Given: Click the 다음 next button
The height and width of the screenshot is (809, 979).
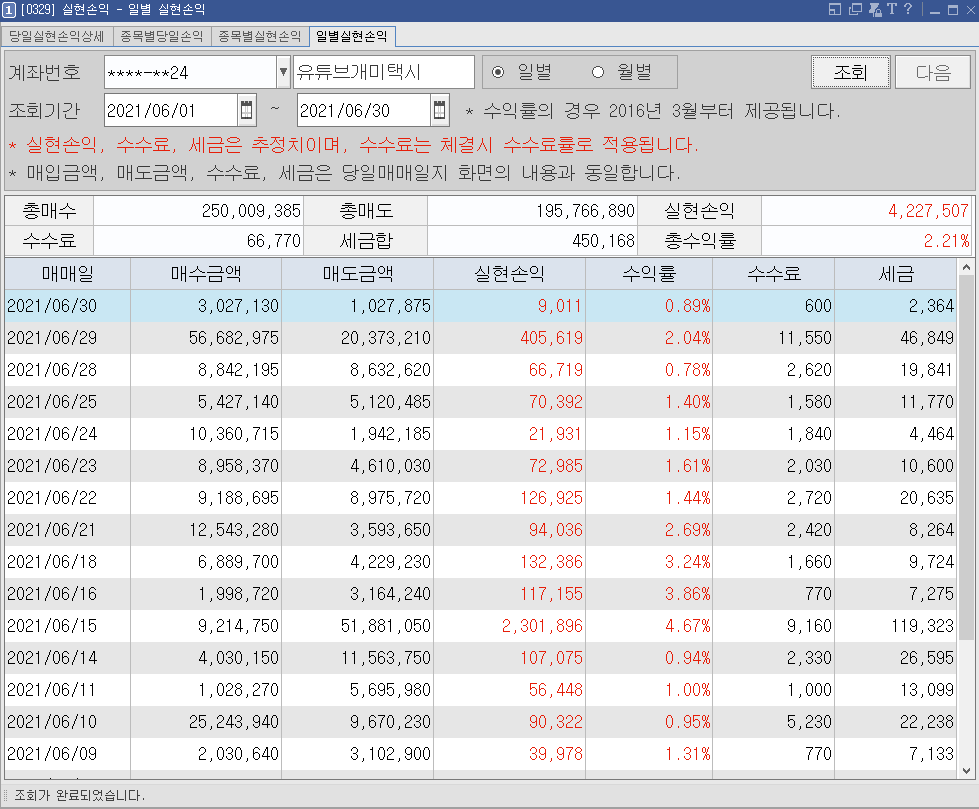Looking at the screenshot, I should (933, 72).
